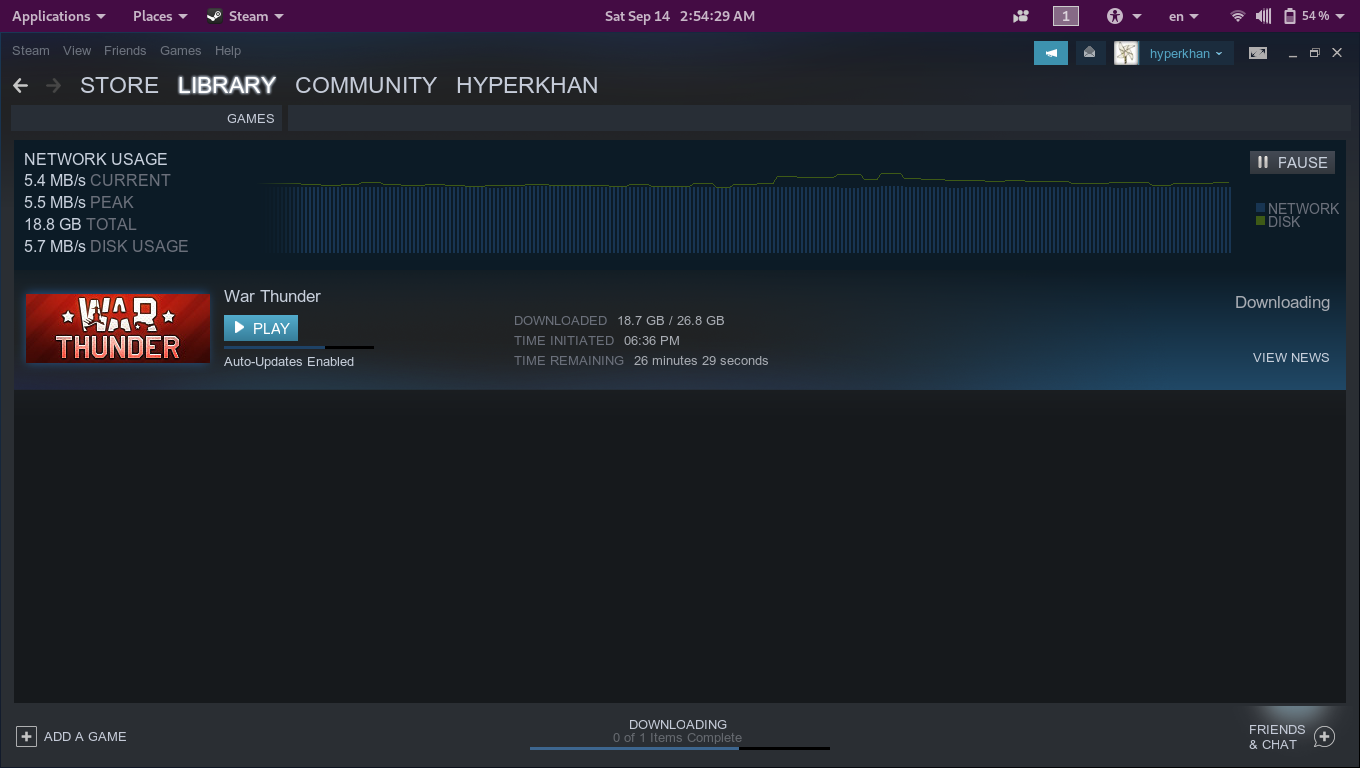Open FRIENDS & CHAT

[x=1277, y=737]
